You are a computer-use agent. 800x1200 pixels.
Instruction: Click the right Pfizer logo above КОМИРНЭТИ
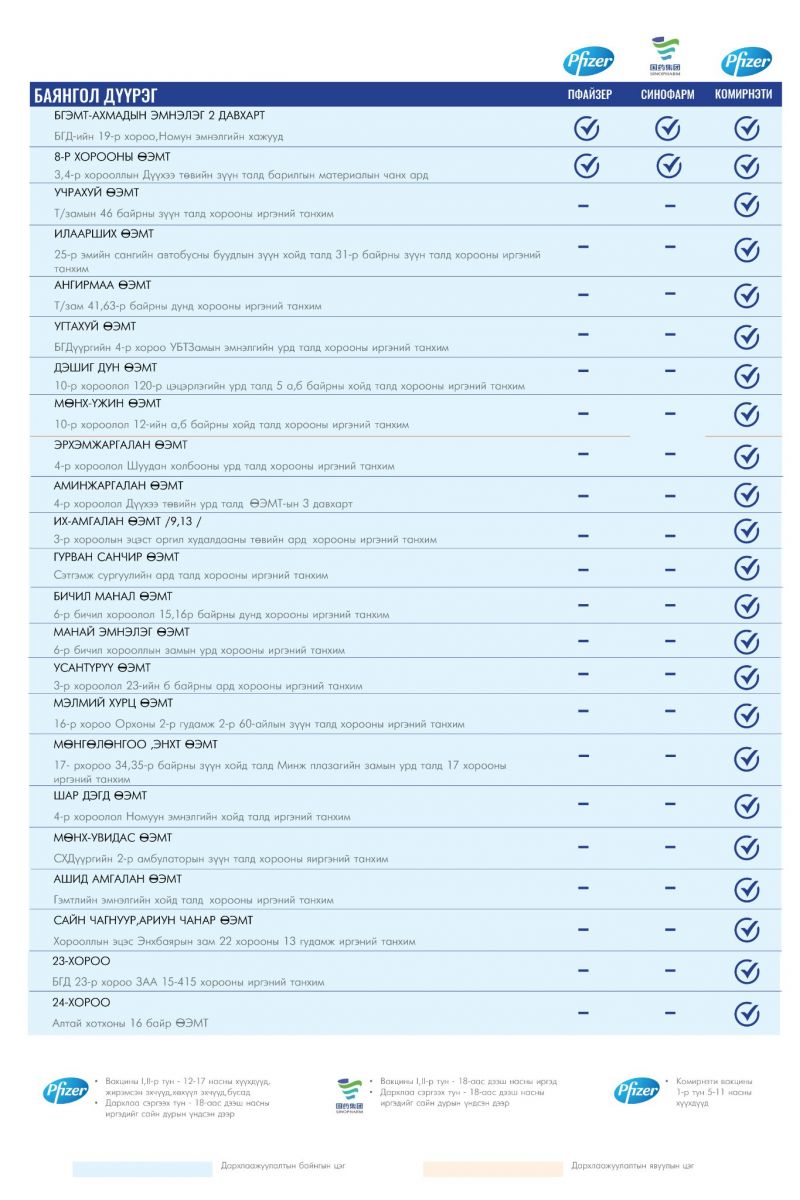coord(746,62)
